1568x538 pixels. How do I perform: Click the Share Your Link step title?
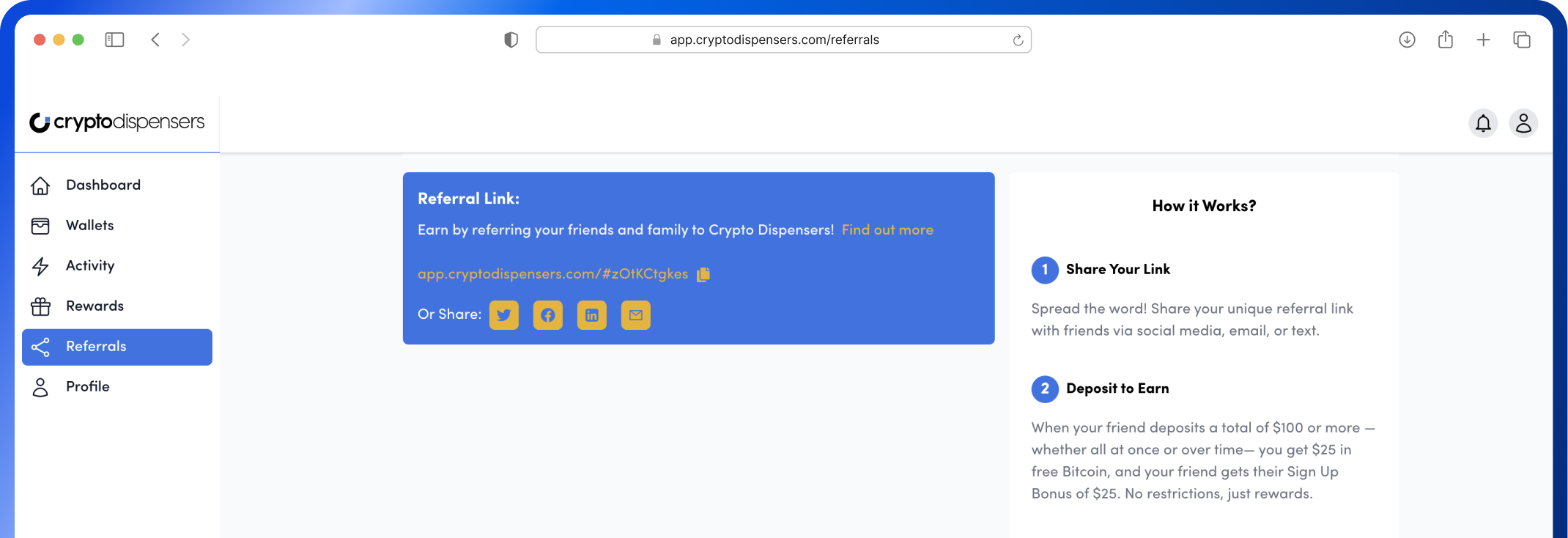click(x=1118, y=269)
